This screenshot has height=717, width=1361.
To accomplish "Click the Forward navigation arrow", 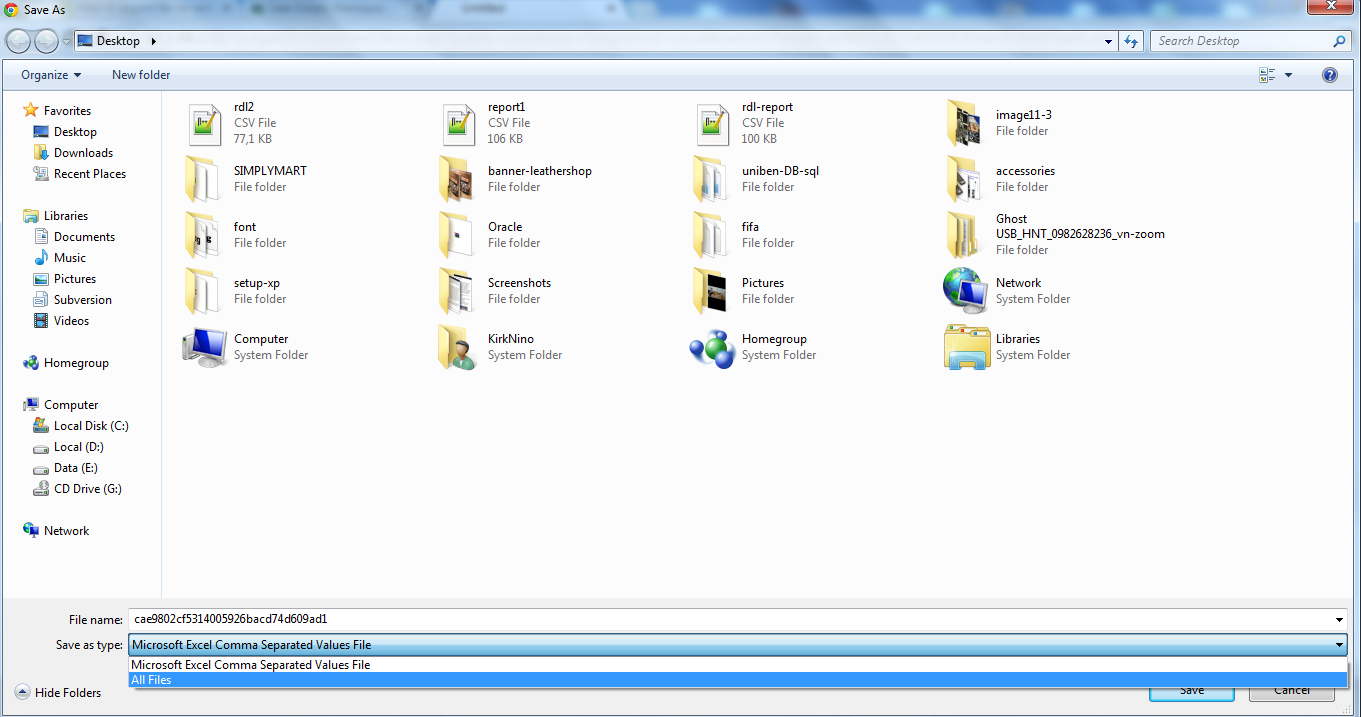I will coord(46,41).
